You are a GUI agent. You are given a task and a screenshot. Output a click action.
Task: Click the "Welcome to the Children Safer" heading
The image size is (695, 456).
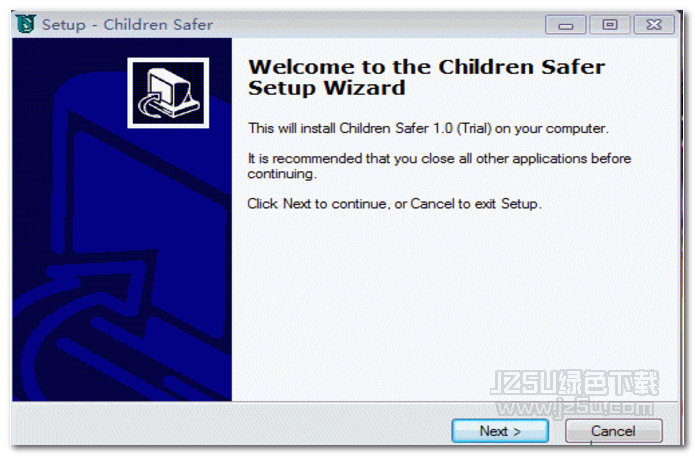click(426, 67)
